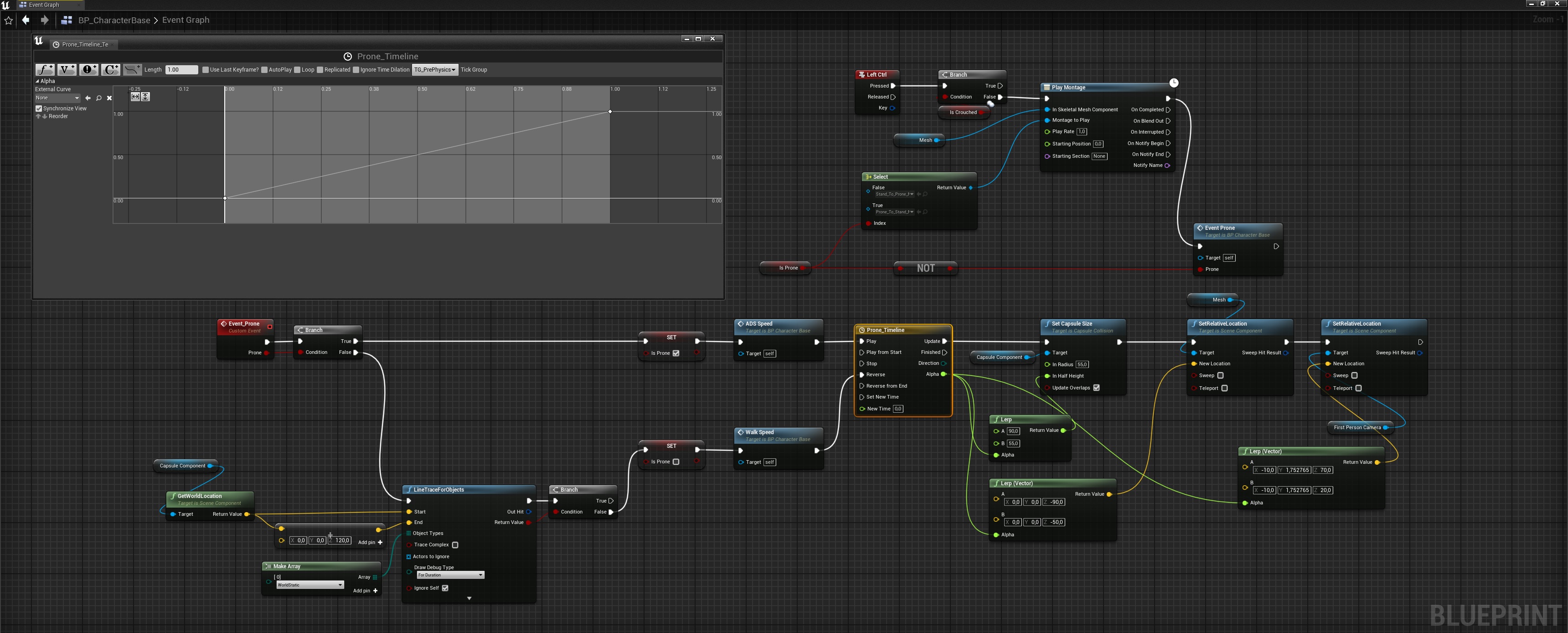
Task: Click the timeline Length input field
Action: (x=181, y=69)
